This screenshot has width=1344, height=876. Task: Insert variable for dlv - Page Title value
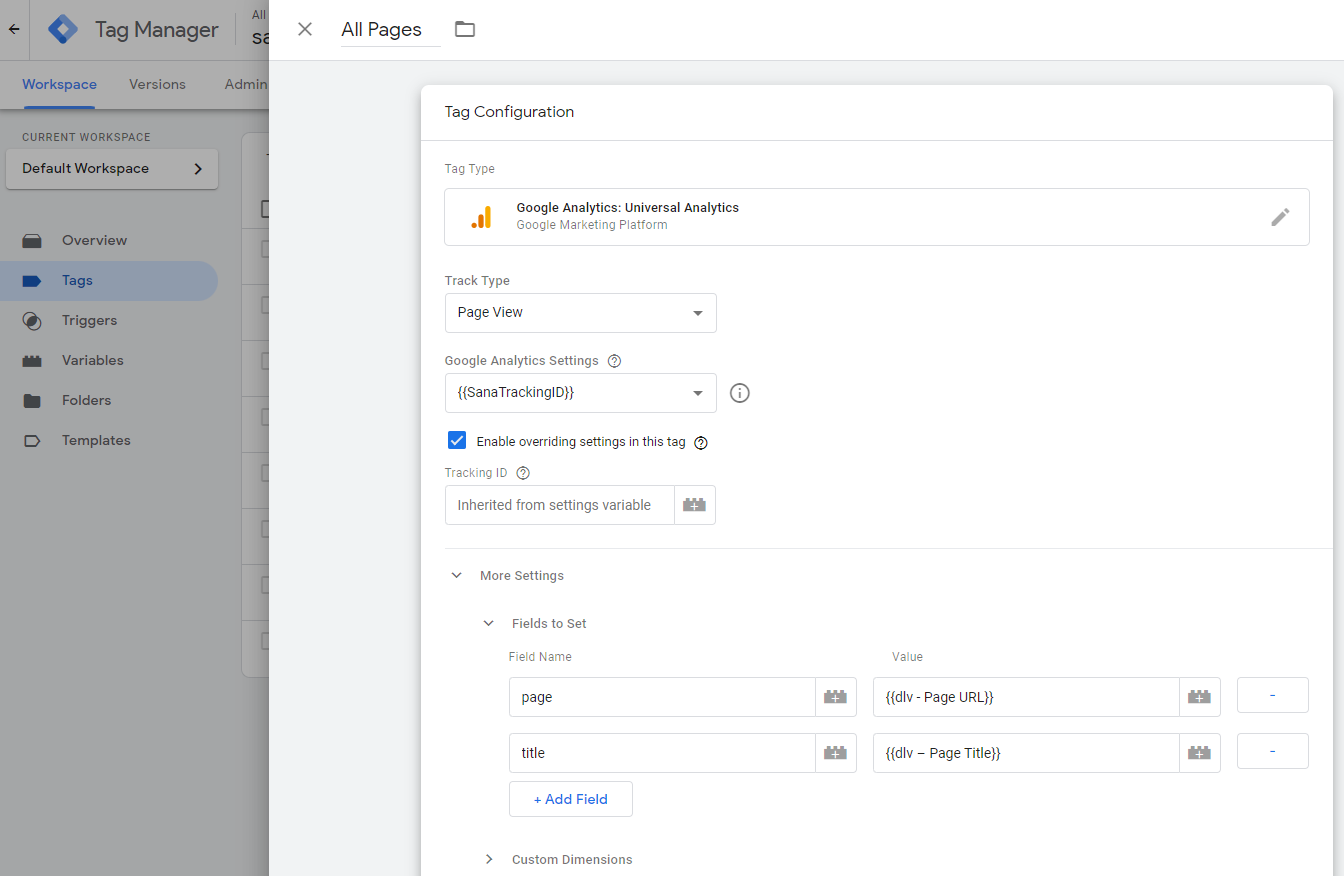tap(1200, 753)
